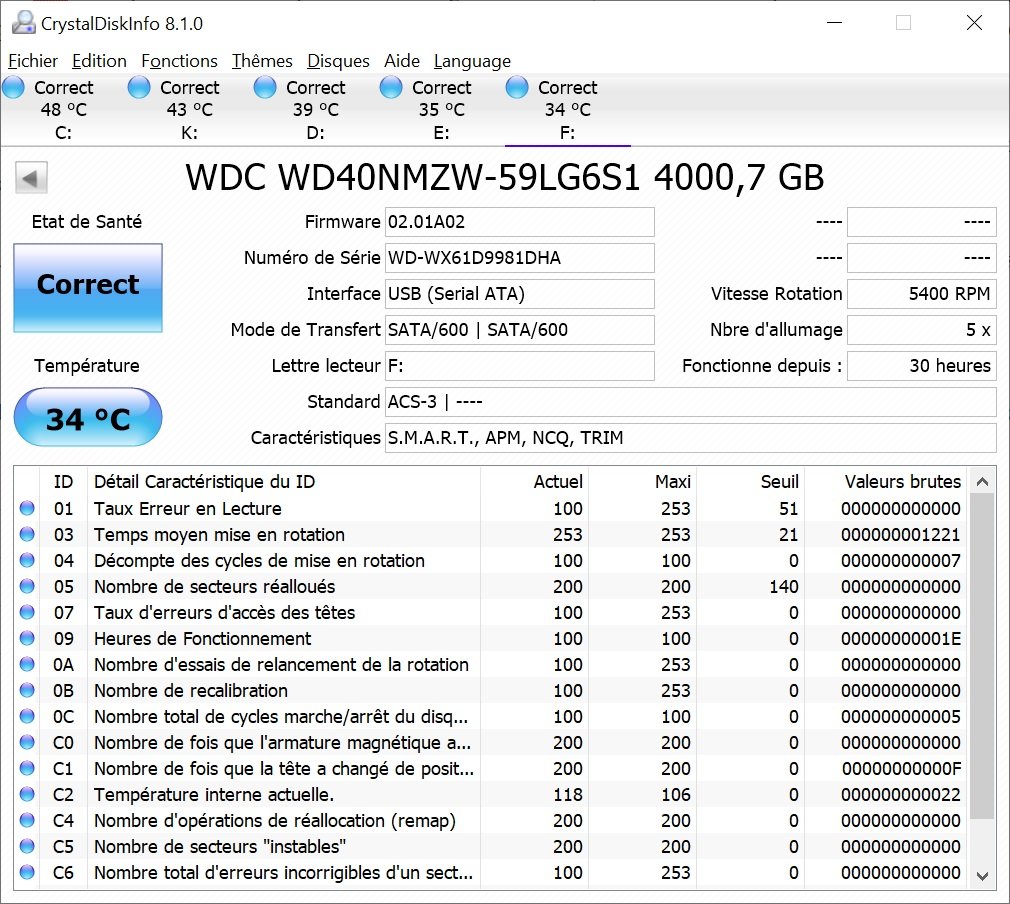Click the scroll down arrow of SMART list

[982, 876]
